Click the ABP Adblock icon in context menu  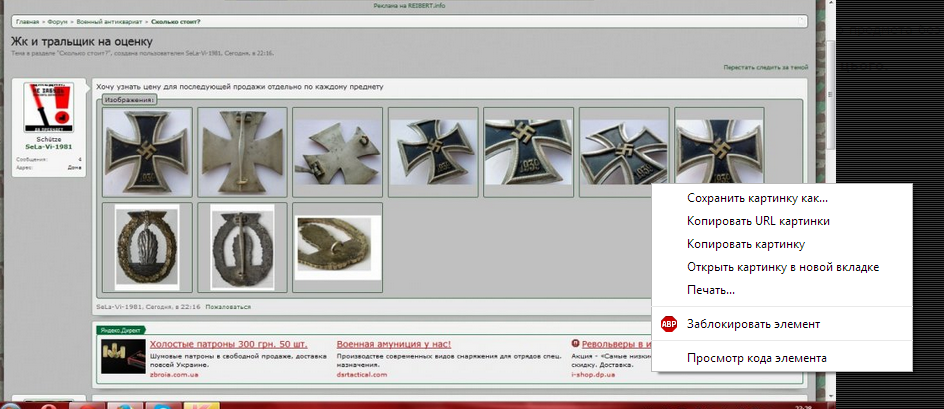(668, 324)
